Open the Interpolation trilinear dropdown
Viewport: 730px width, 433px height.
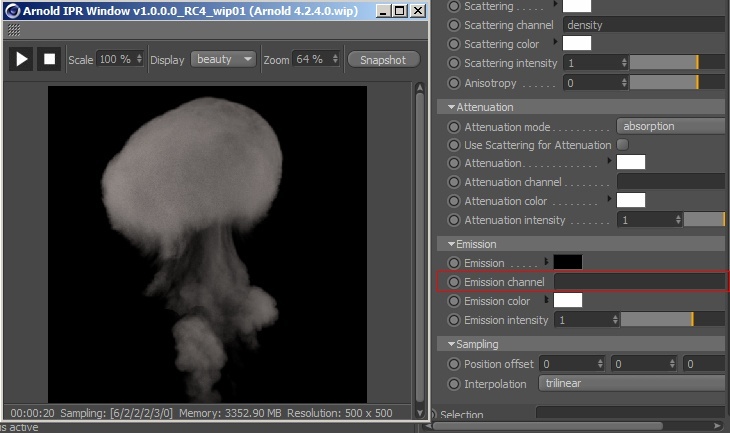[634, 383]
